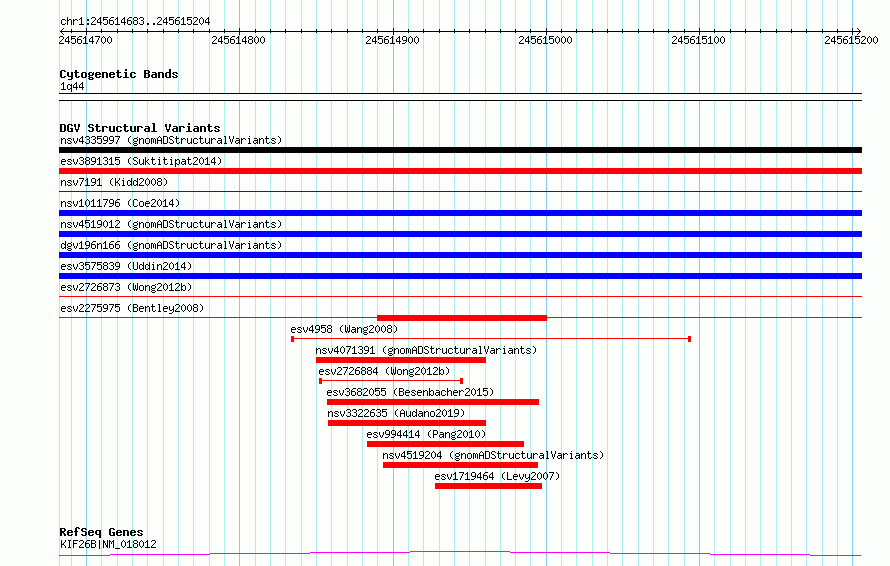Click ruler position 245615200
Screen dimensions: 890x566
[851, 40]
